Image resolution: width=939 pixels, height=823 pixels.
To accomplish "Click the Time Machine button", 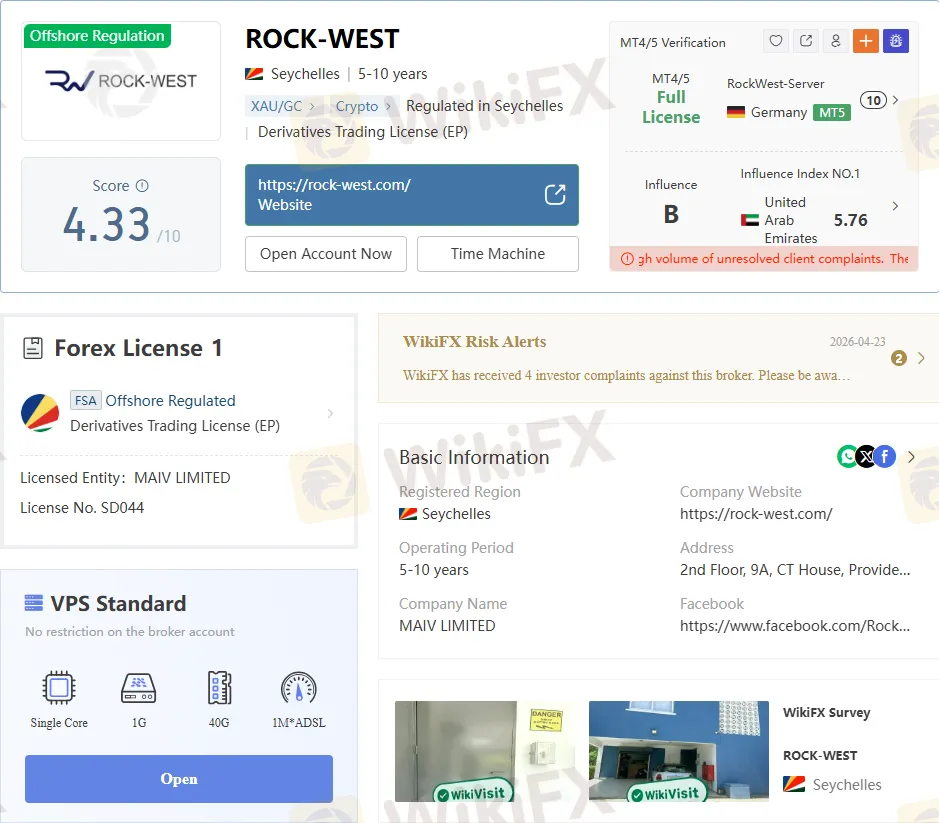I will coord(497,254).
